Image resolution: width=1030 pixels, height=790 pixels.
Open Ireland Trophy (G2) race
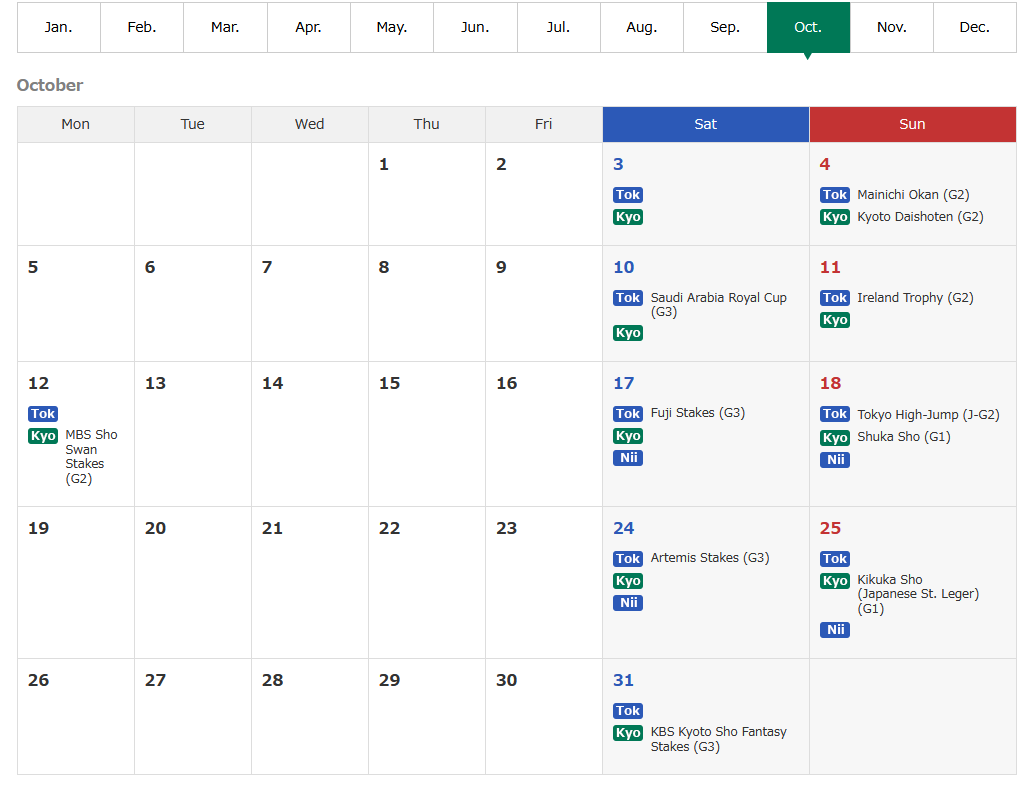pos(915,297)
